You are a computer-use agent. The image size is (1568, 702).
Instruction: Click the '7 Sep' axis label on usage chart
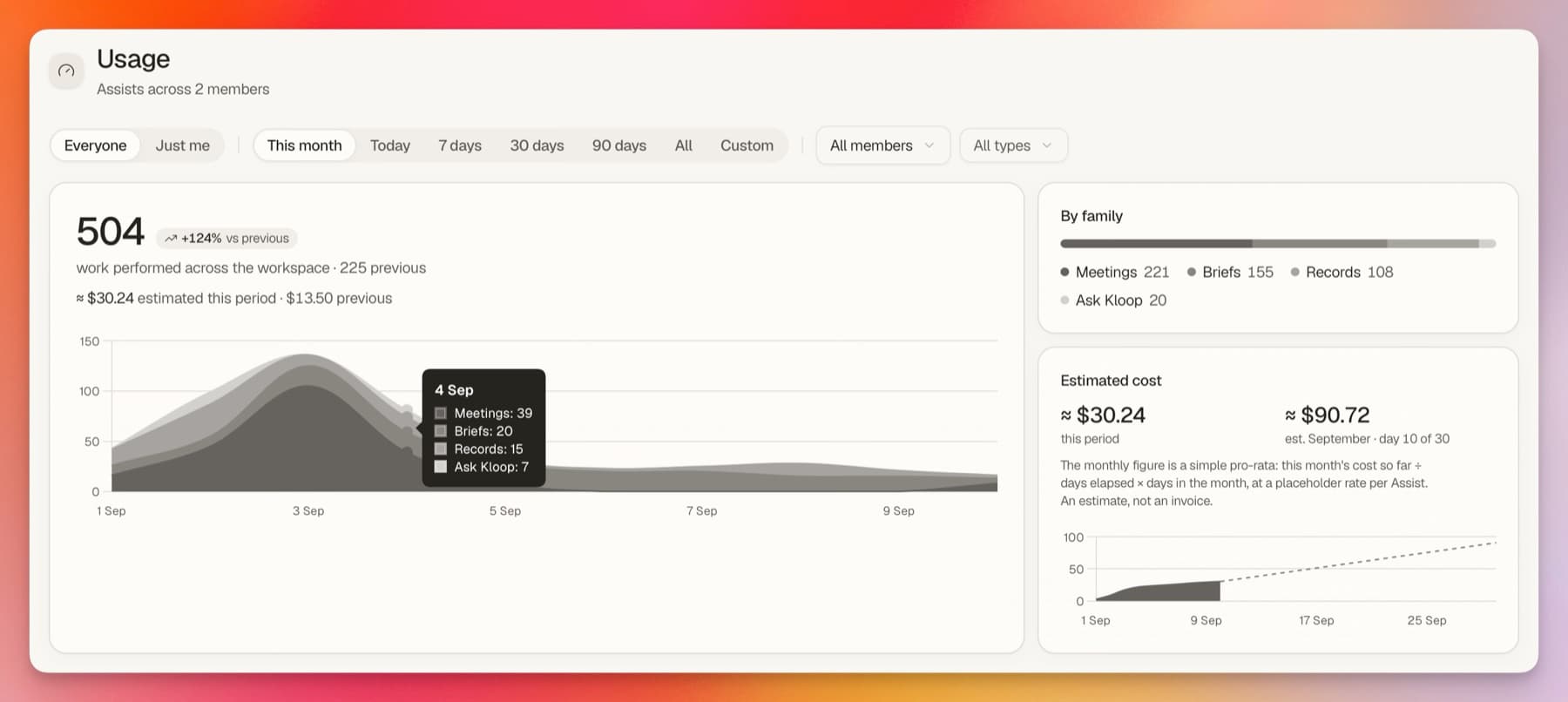click(x=701, y=511)
